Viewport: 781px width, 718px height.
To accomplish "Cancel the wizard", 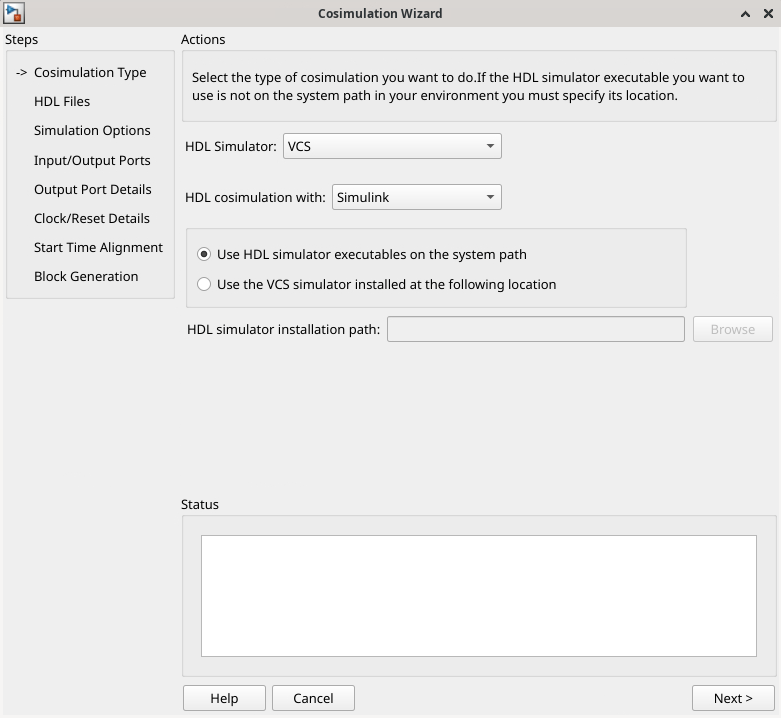I will (313, 698).
